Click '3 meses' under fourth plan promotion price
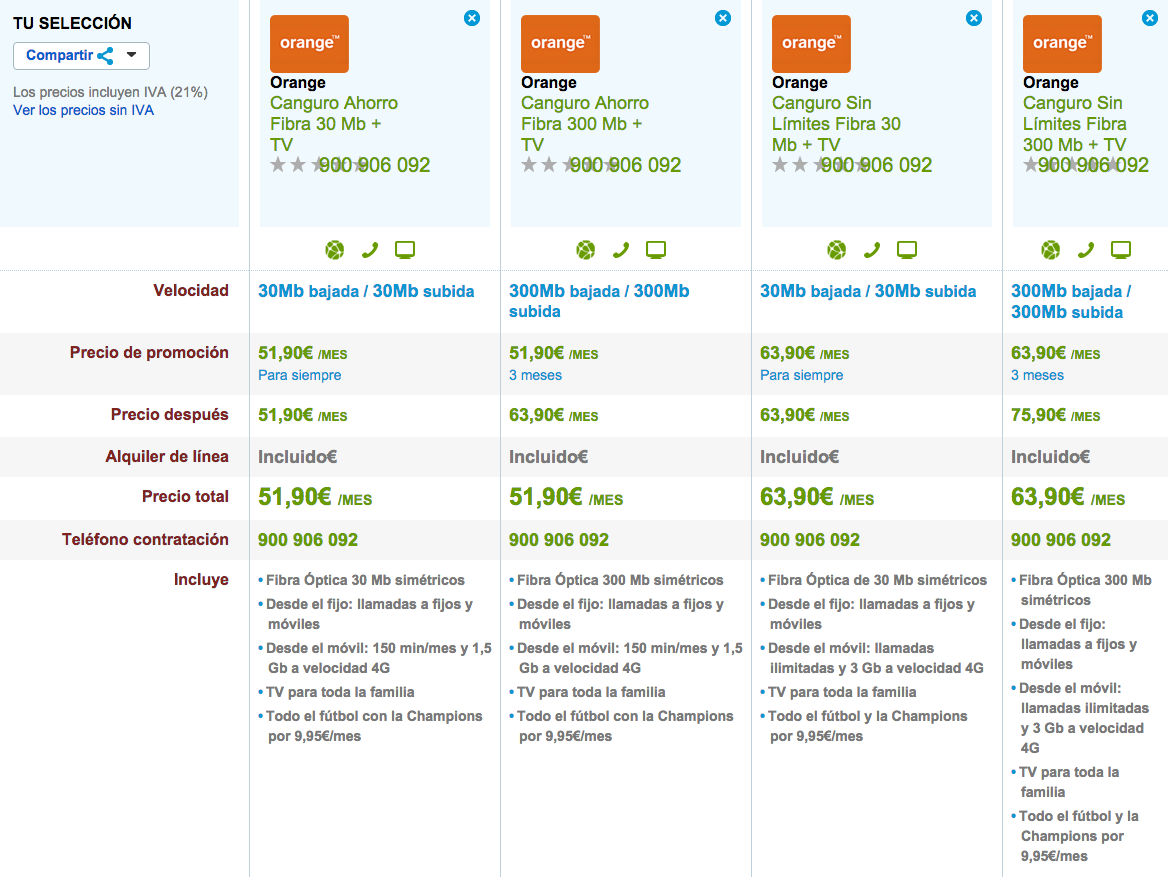The width and height of the screenshot is (1171, 877). coord(1037,375)
